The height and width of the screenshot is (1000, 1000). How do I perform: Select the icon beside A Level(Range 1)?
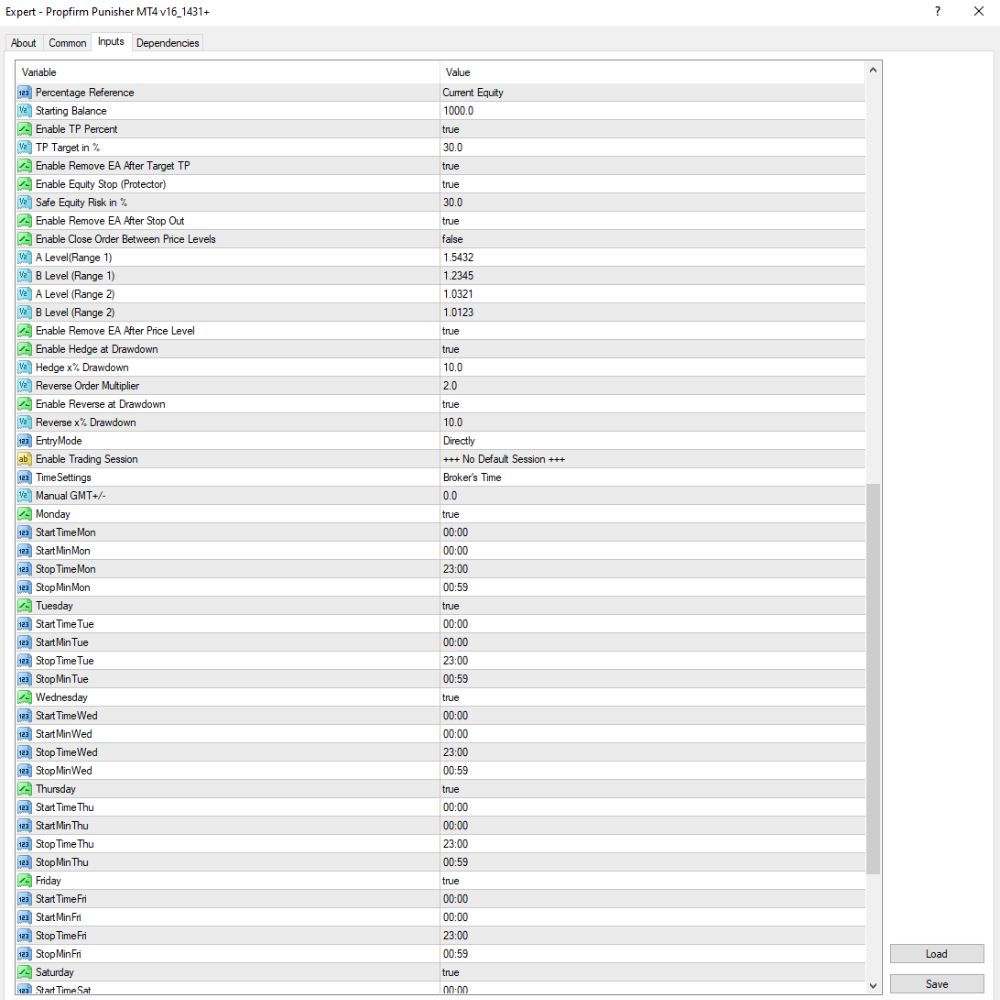pos(24,258)
